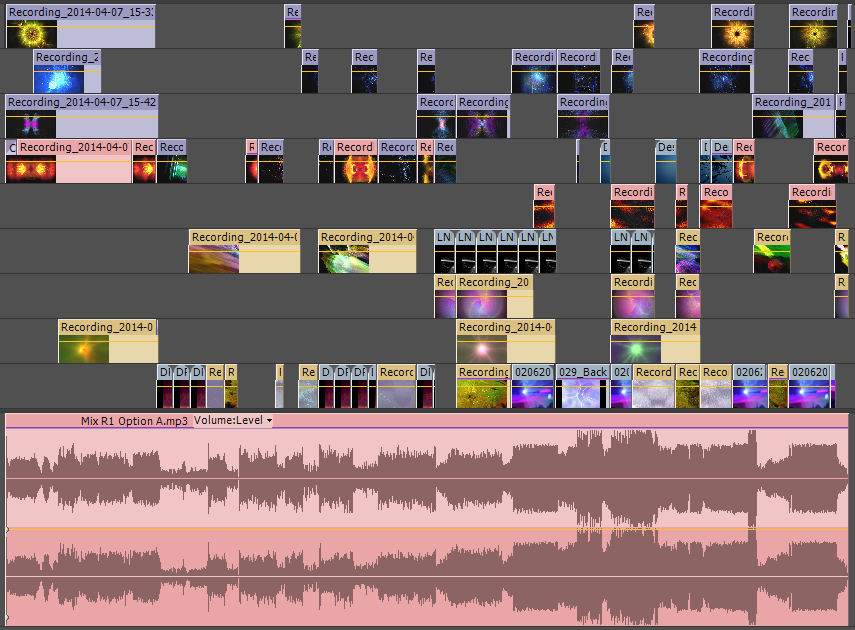Click the Recording_201 clip at the right of the third track
The height and width of the screenshot is (630, 855).
(792, 102)
